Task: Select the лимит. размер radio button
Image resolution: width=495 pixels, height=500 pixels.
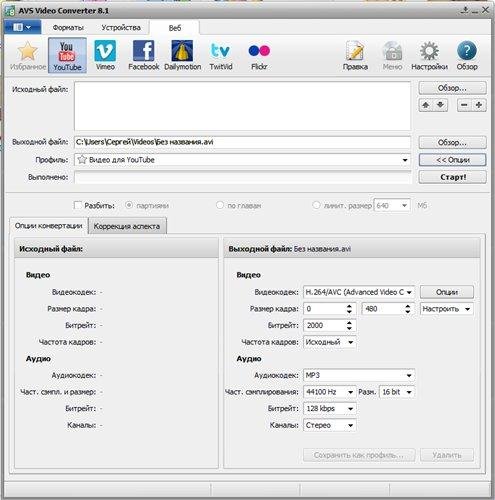Action: click(316, 205)
